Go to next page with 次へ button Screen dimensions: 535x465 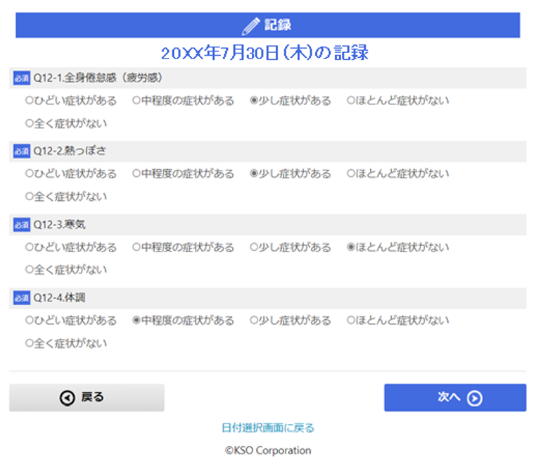pos(455,397)
